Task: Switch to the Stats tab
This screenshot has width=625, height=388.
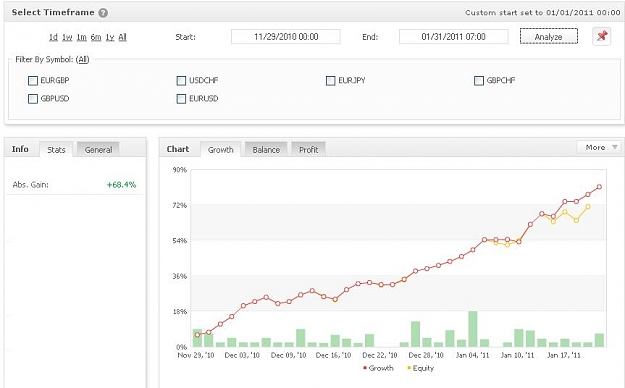Action: pyautogui.click(x=56, y=150)
